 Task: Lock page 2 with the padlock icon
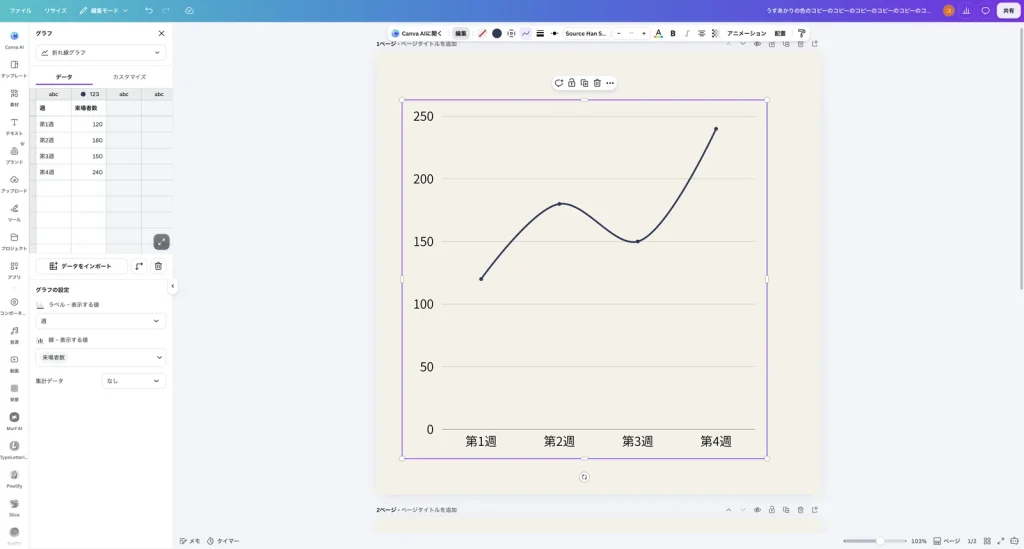click(771, 510)
